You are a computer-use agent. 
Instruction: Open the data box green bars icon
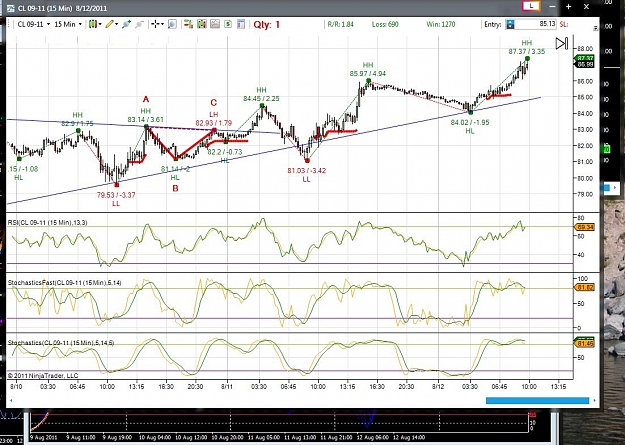coord(202,24)
